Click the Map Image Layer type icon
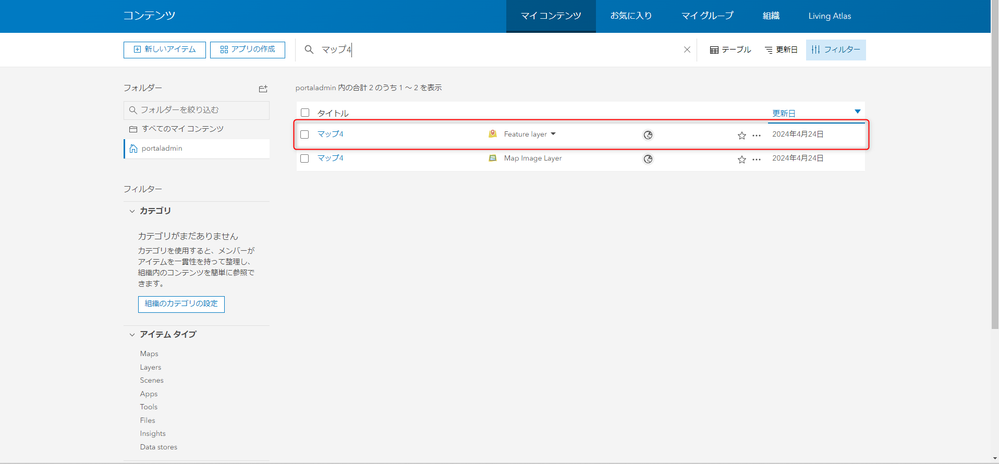This screenshot has width=999, height=464. (x=492, y=159)
